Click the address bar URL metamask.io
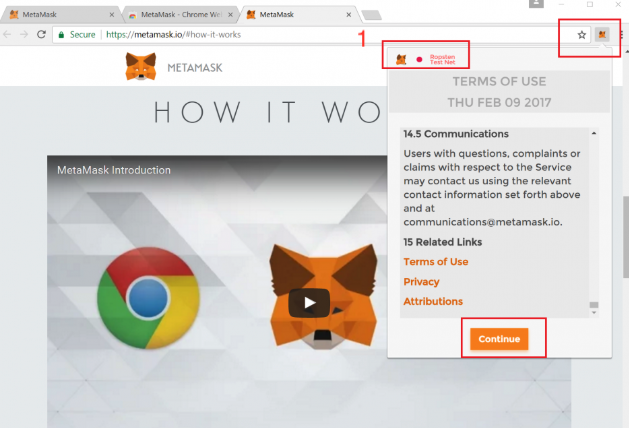Screen dimensions: 629x428 point(173,35)
